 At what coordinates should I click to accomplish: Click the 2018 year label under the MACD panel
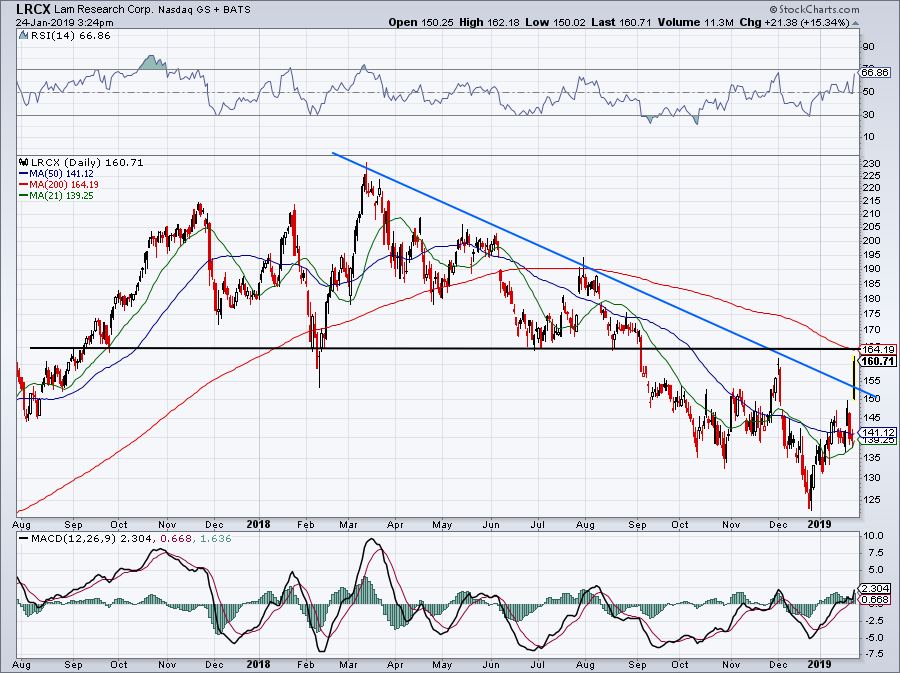click(x=258, y=664)
